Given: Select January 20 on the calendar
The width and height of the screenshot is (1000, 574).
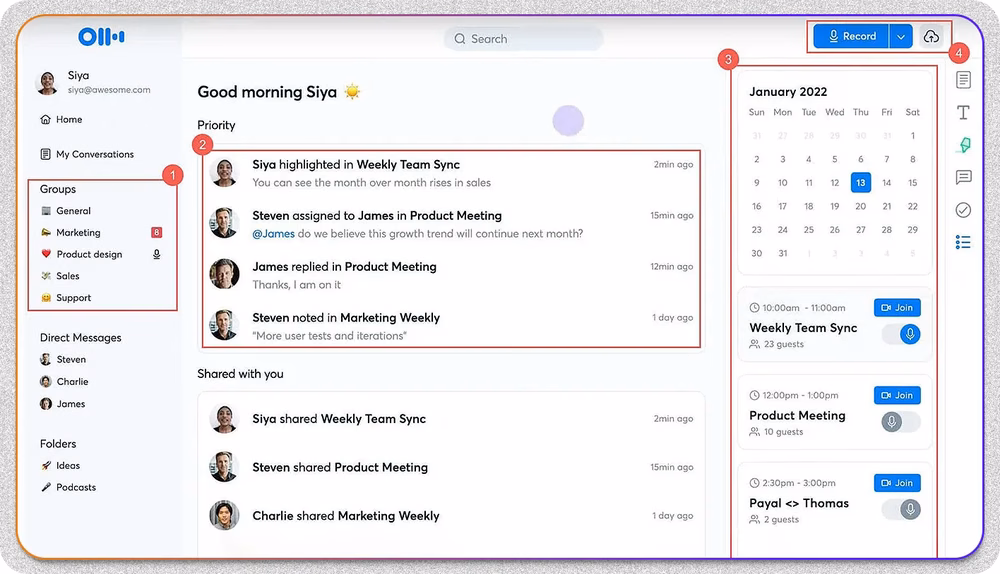Looking at the screenshot, I should (x=860, y=206).
